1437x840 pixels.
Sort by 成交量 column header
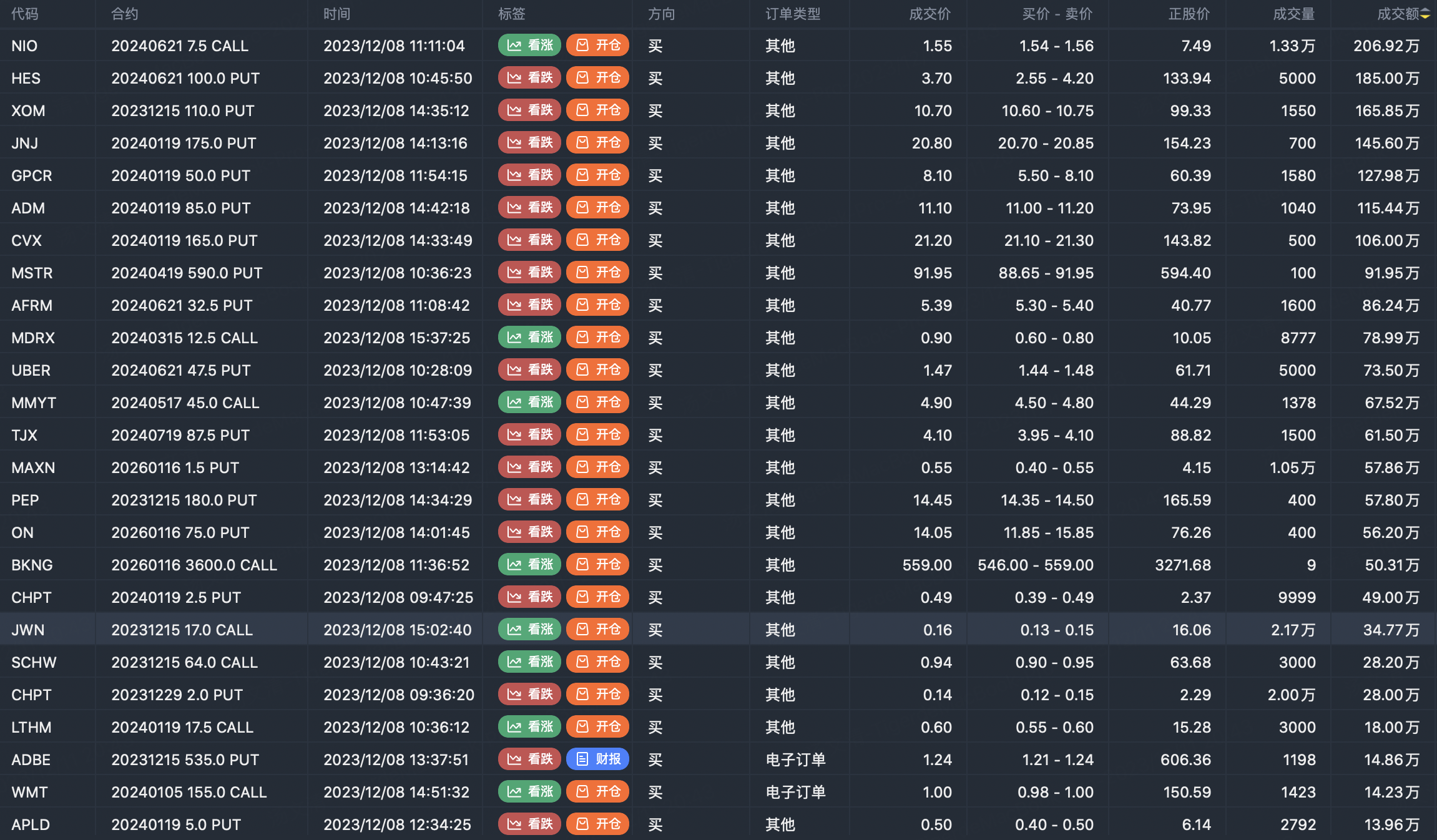point(1293,14)
